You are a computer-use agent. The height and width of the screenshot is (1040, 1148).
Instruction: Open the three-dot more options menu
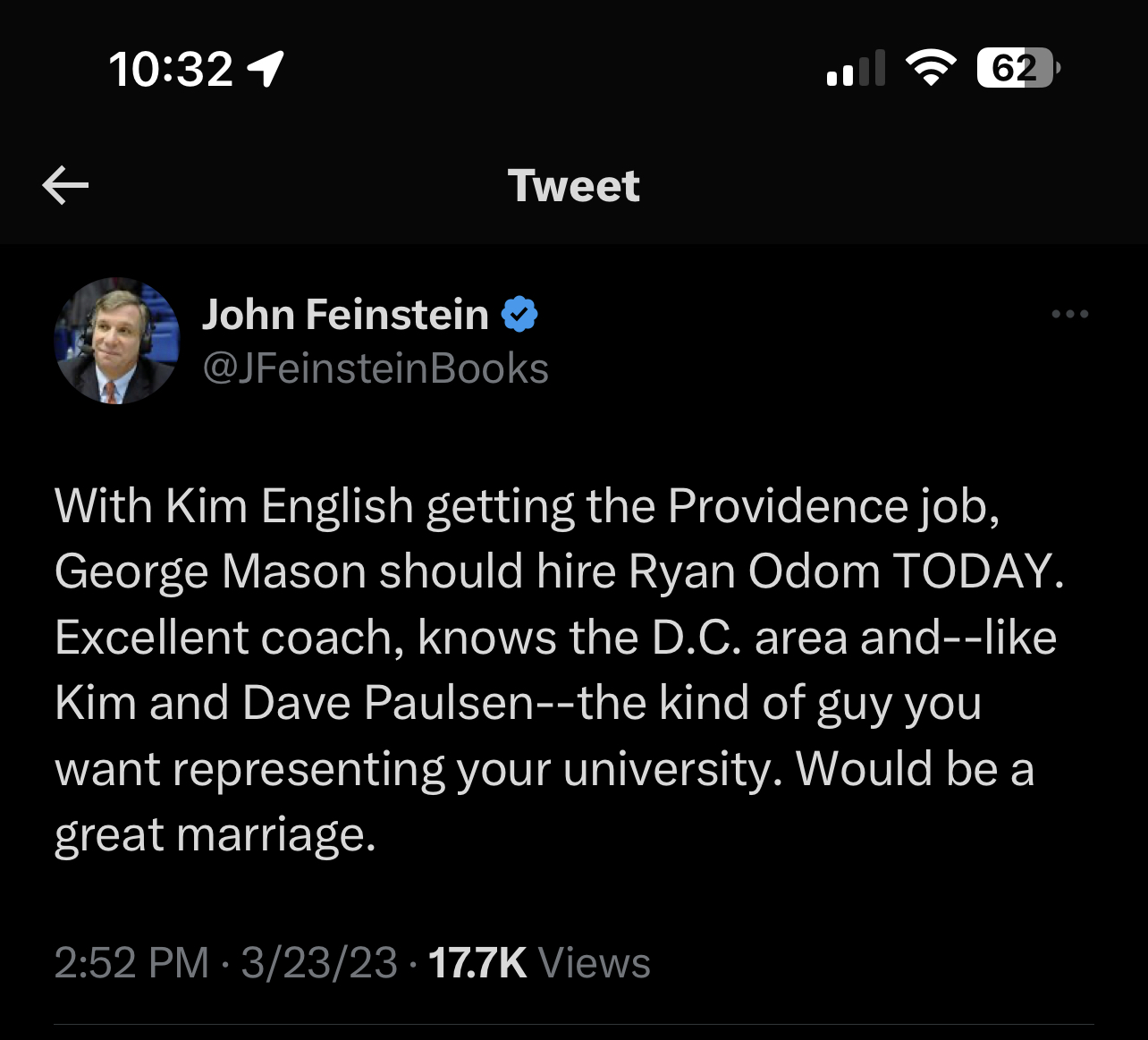tap(1070, 314)
